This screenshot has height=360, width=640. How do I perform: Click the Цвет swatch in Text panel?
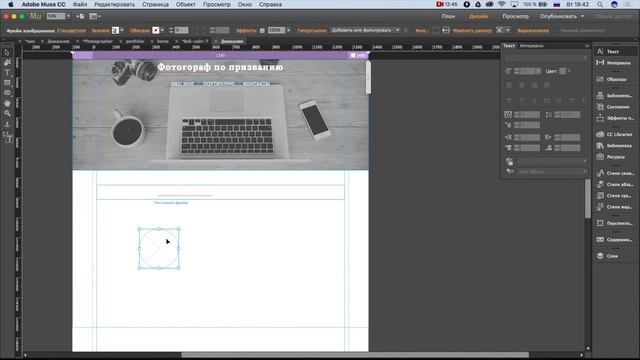click(562, 71)
